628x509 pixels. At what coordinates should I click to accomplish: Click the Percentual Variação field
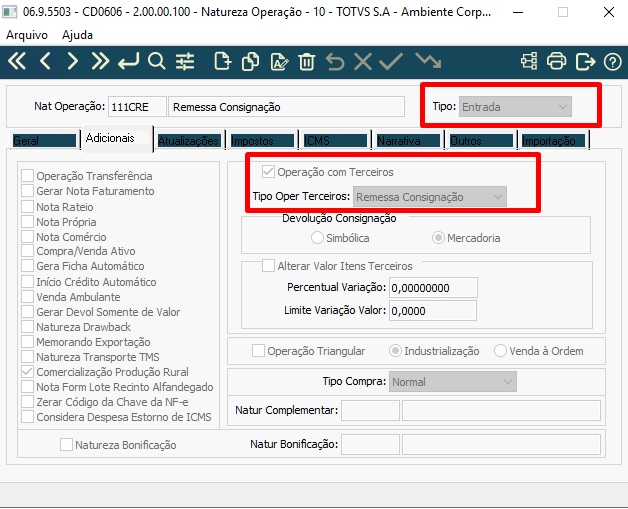pos(433,288)
